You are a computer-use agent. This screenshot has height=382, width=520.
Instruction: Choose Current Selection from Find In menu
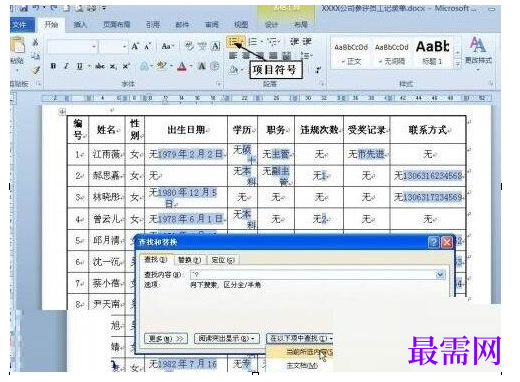(300, 352)
